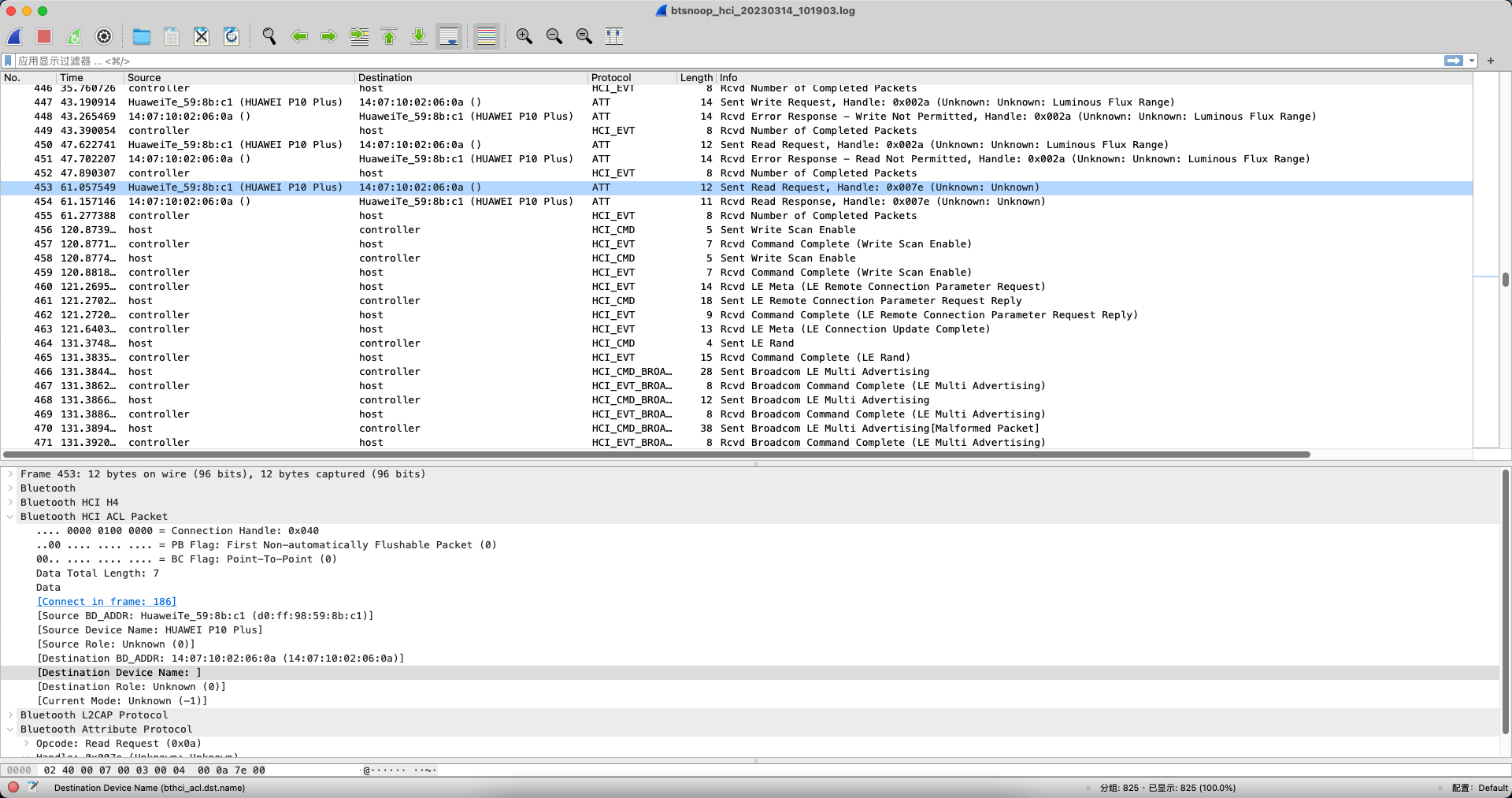
Task: Reload this capture file
Action: 232,36
